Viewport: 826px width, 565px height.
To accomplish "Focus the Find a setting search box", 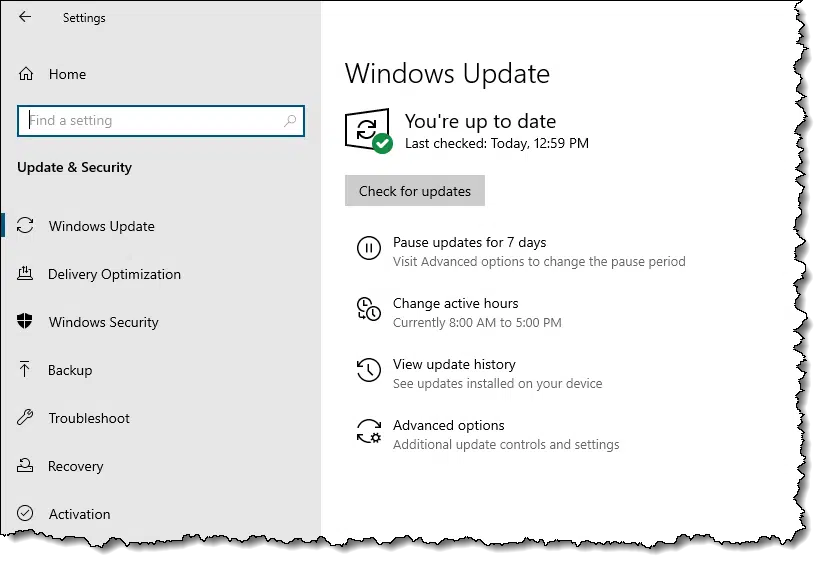I will [161, 121].
